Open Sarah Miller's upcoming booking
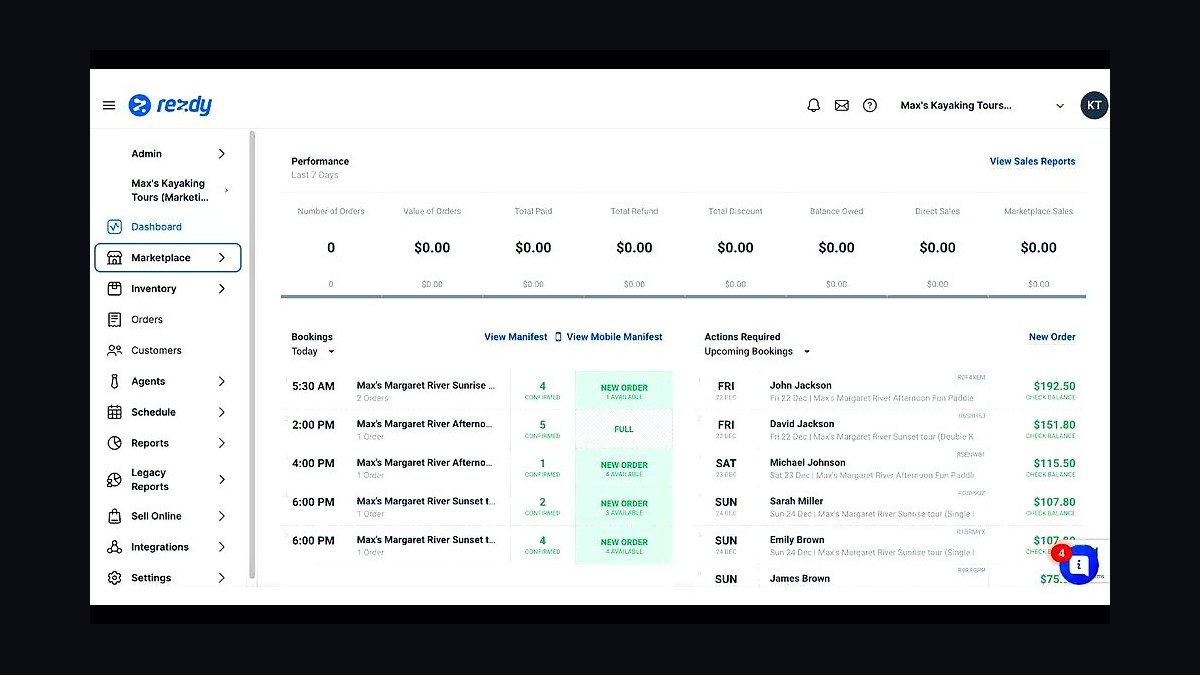Screen dimensions: 1200x675 (796, 502)
